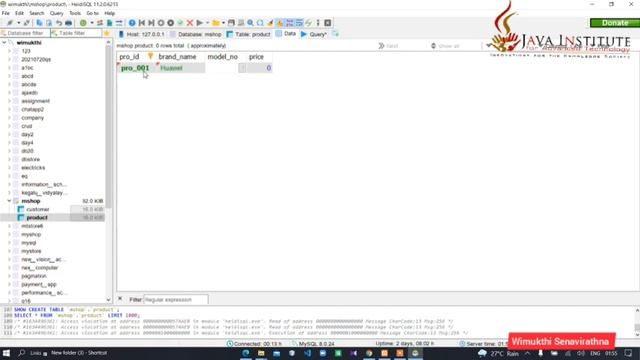Open dropdown arrow next to run query
This screenshot has width=640, height=360.
207,23
